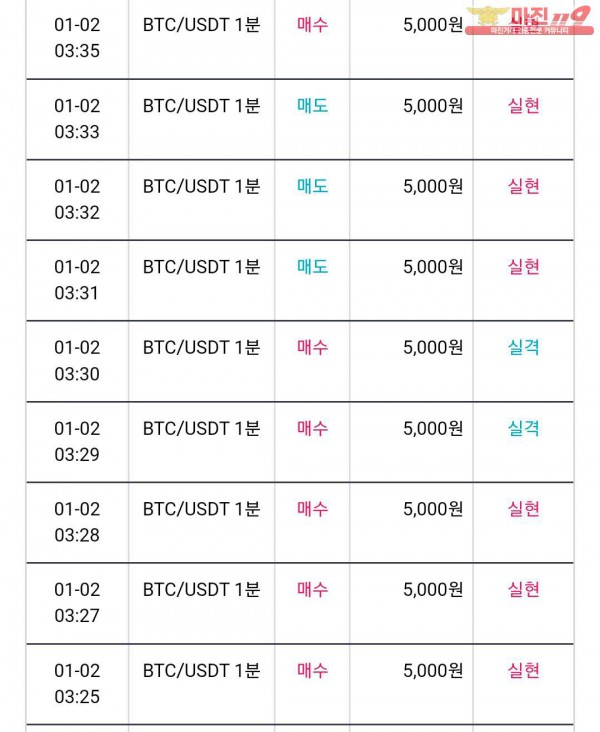Select the 01-02 03:25 date cell

pyautogui.click(x=77, y=683)
